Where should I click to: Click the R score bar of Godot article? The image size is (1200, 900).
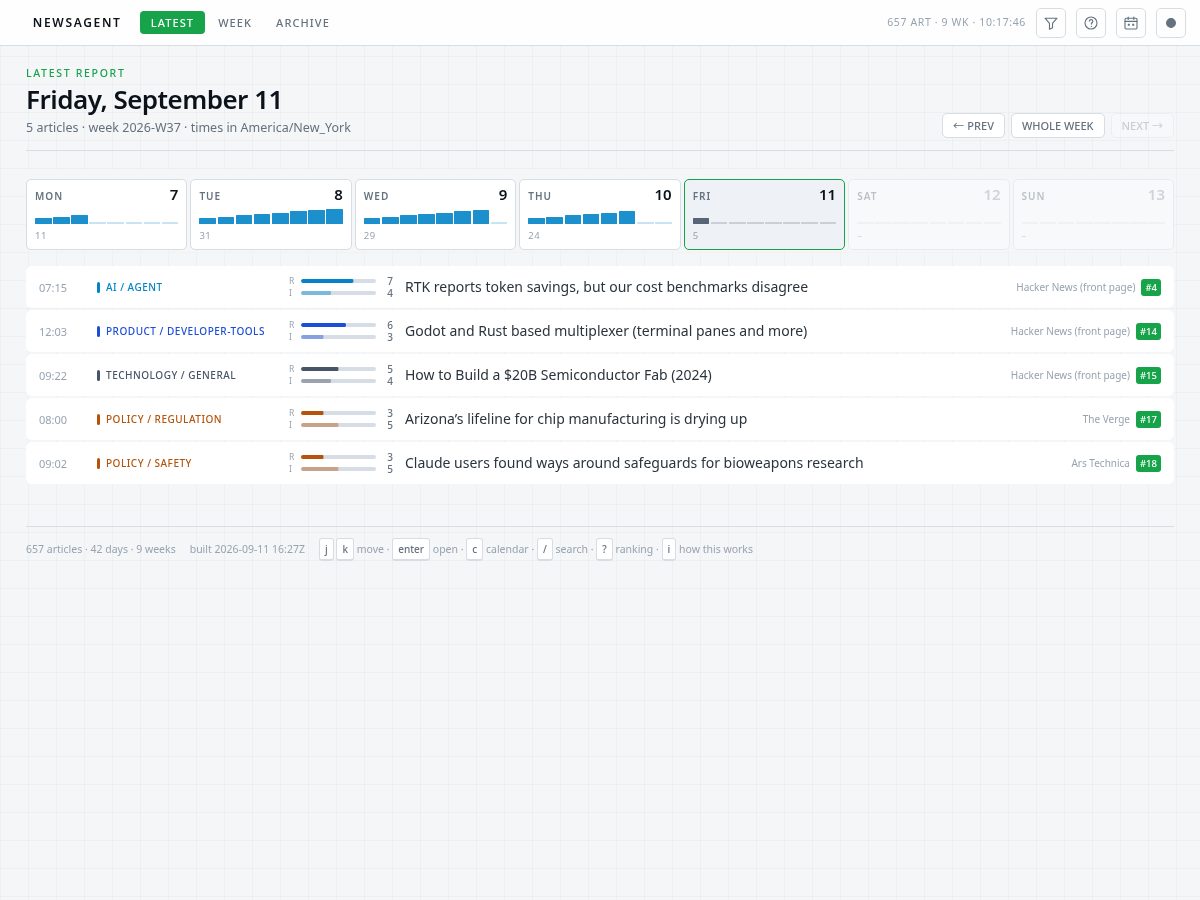(338, 325)
